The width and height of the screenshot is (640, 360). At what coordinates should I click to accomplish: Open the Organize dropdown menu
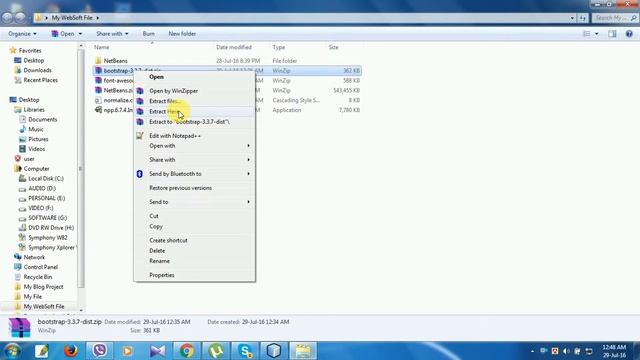pos(22,34)
